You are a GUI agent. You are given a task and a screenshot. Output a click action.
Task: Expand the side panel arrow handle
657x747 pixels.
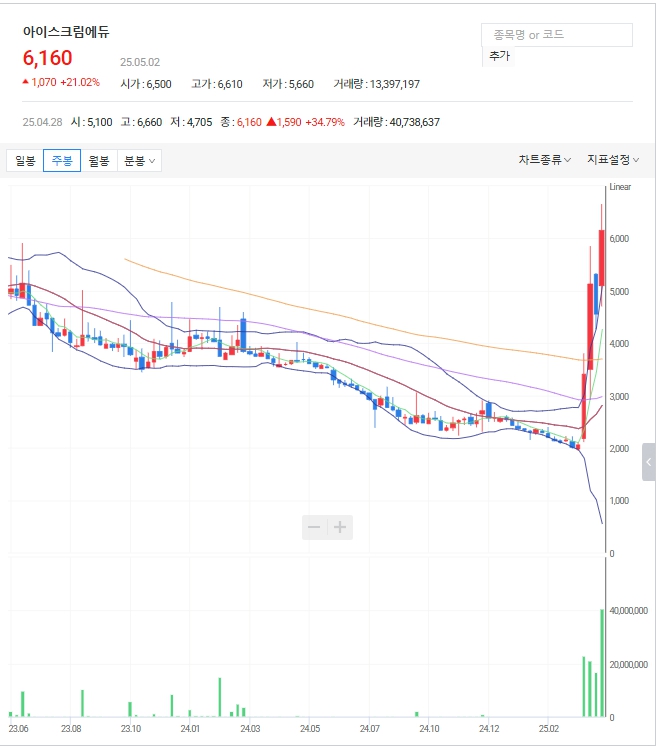tap(648, 462)
